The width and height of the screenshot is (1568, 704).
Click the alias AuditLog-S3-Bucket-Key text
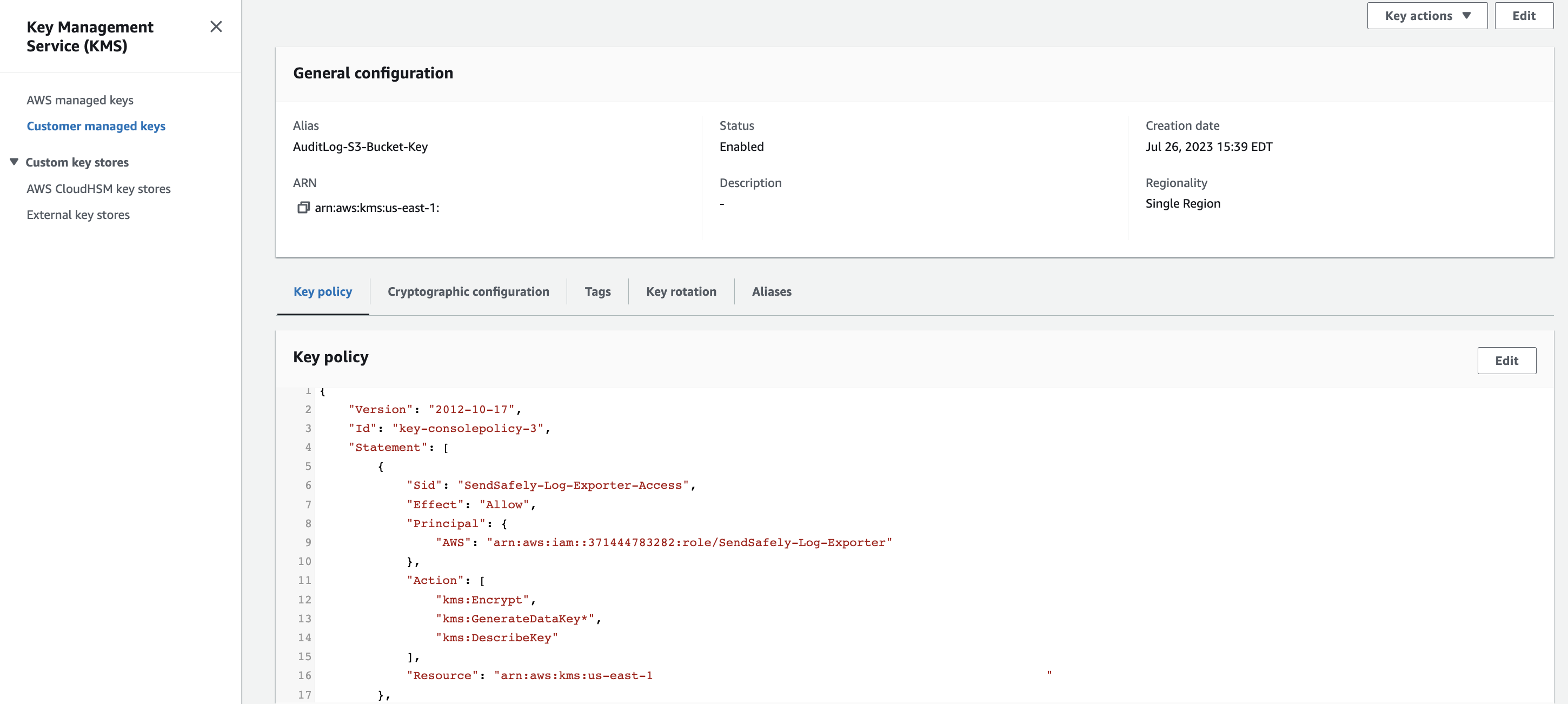click(x=360, y=147)
